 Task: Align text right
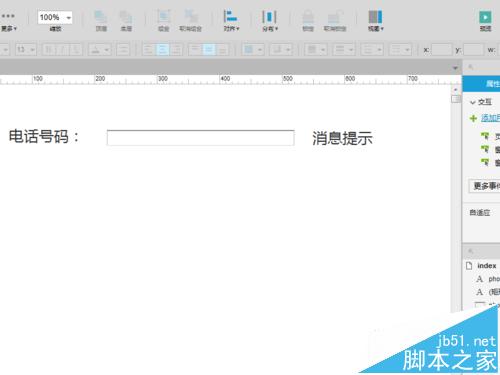pyautogui.click(x=176, y=50)
